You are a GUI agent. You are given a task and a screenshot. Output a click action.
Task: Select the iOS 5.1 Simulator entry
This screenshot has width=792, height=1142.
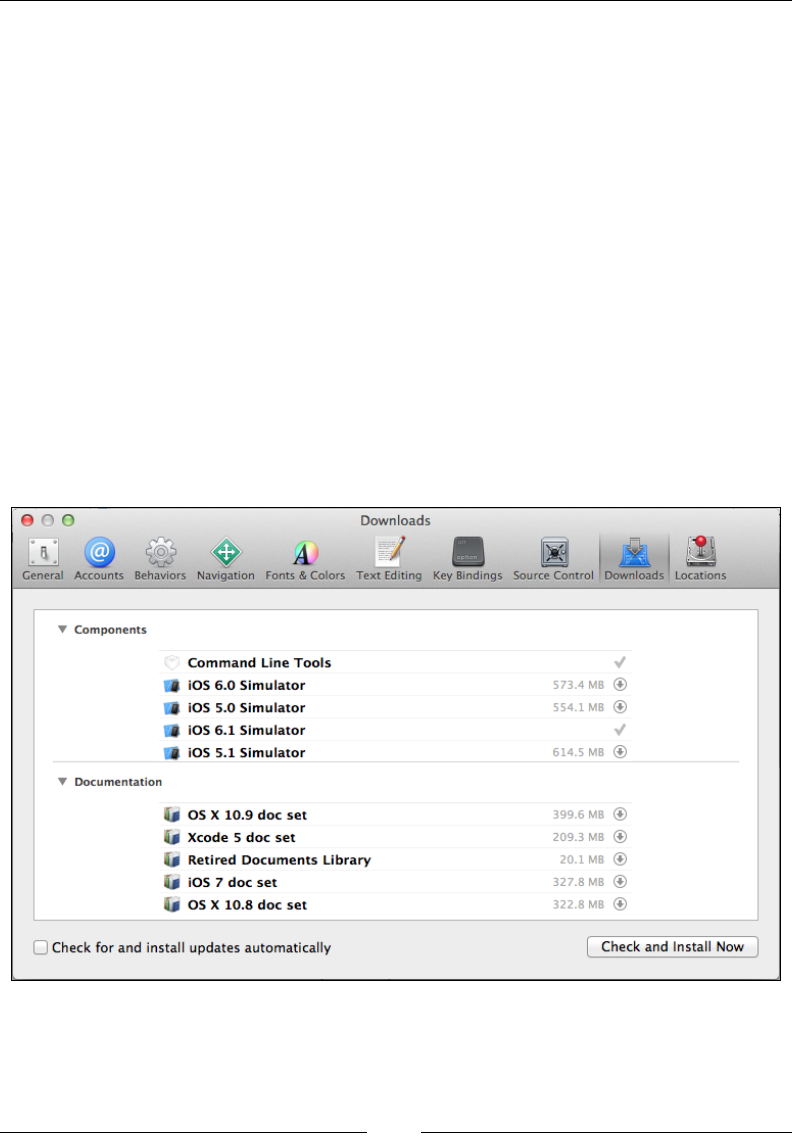tap(395, 752)
